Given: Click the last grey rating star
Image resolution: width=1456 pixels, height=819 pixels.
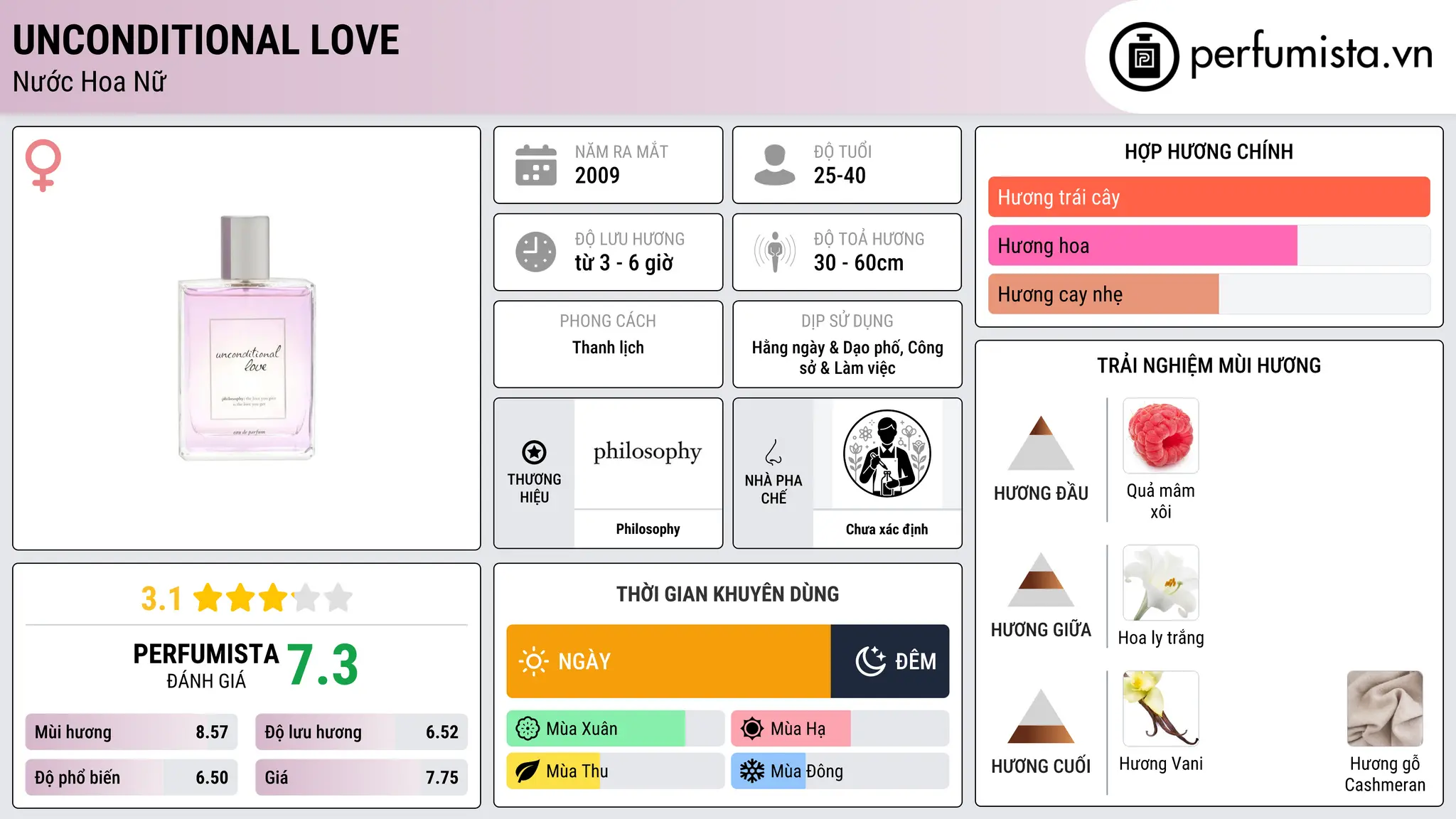Looking at the screenshot, I should tap(338, 598).
